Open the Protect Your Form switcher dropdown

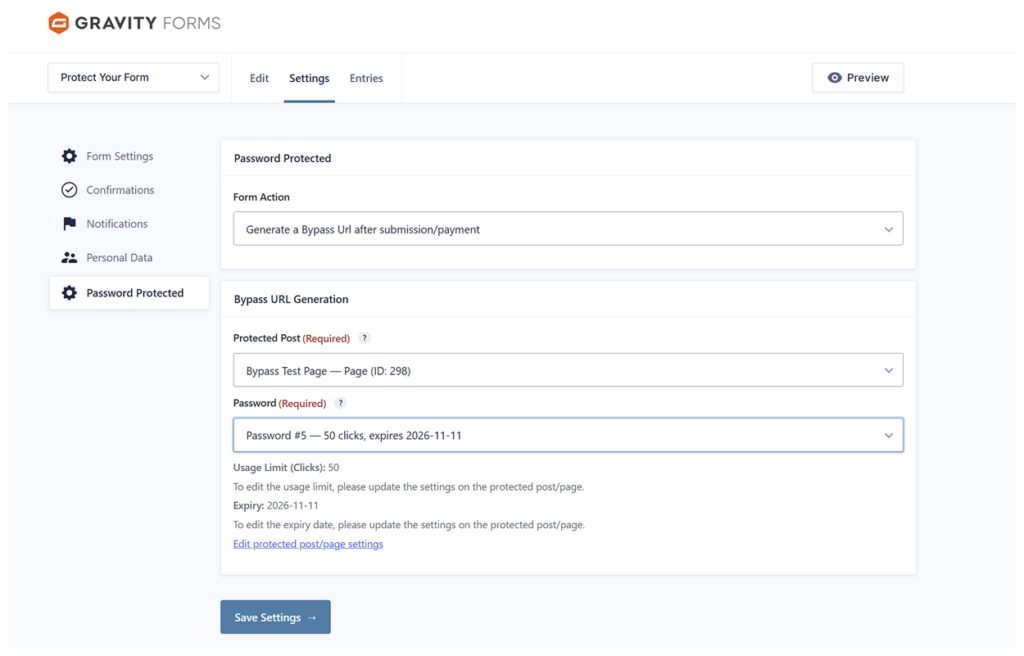coord(133,78)
